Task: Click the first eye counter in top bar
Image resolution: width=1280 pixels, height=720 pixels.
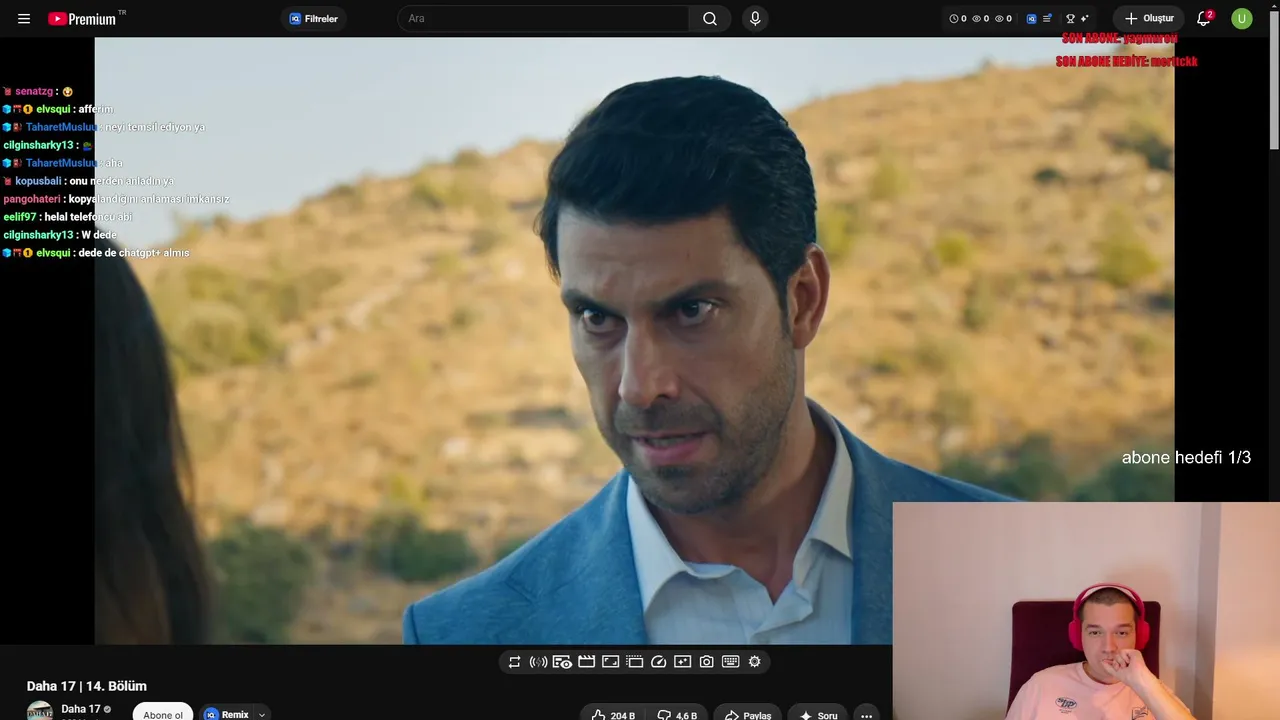Action: pos(980,19)
